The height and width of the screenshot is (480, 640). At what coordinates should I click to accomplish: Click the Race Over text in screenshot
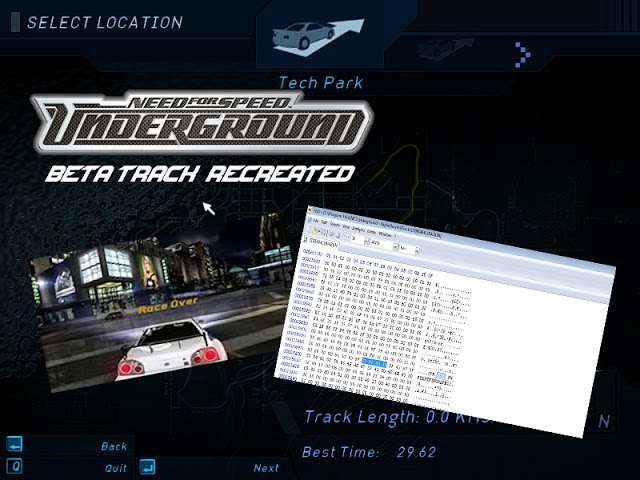pos(168,305)
